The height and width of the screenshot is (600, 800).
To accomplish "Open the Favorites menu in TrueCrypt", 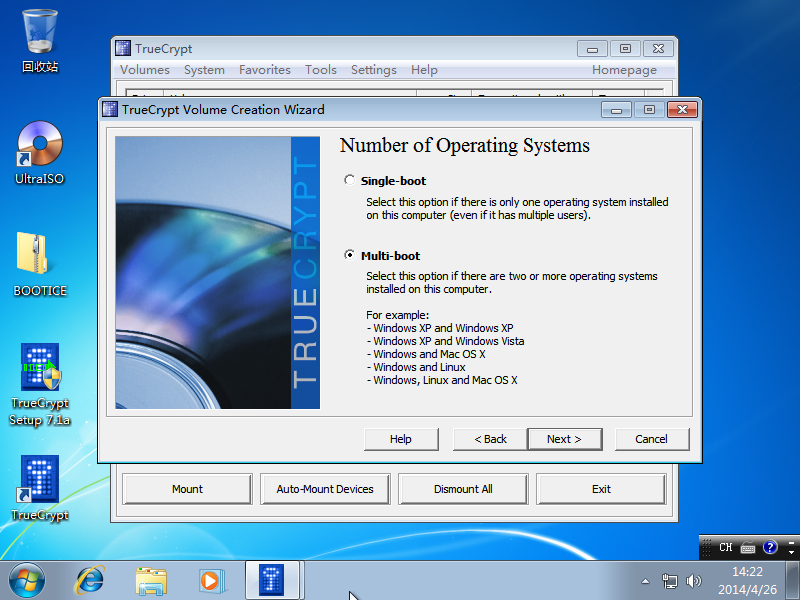I will tap(265, 70).
